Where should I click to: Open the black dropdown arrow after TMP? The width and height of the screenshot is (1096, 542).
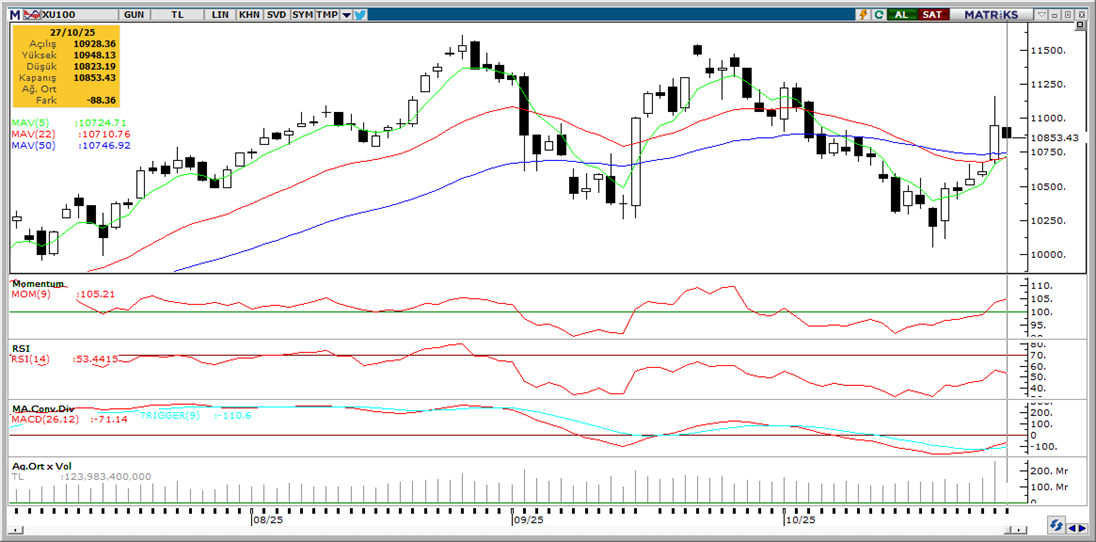click(346, 15)
